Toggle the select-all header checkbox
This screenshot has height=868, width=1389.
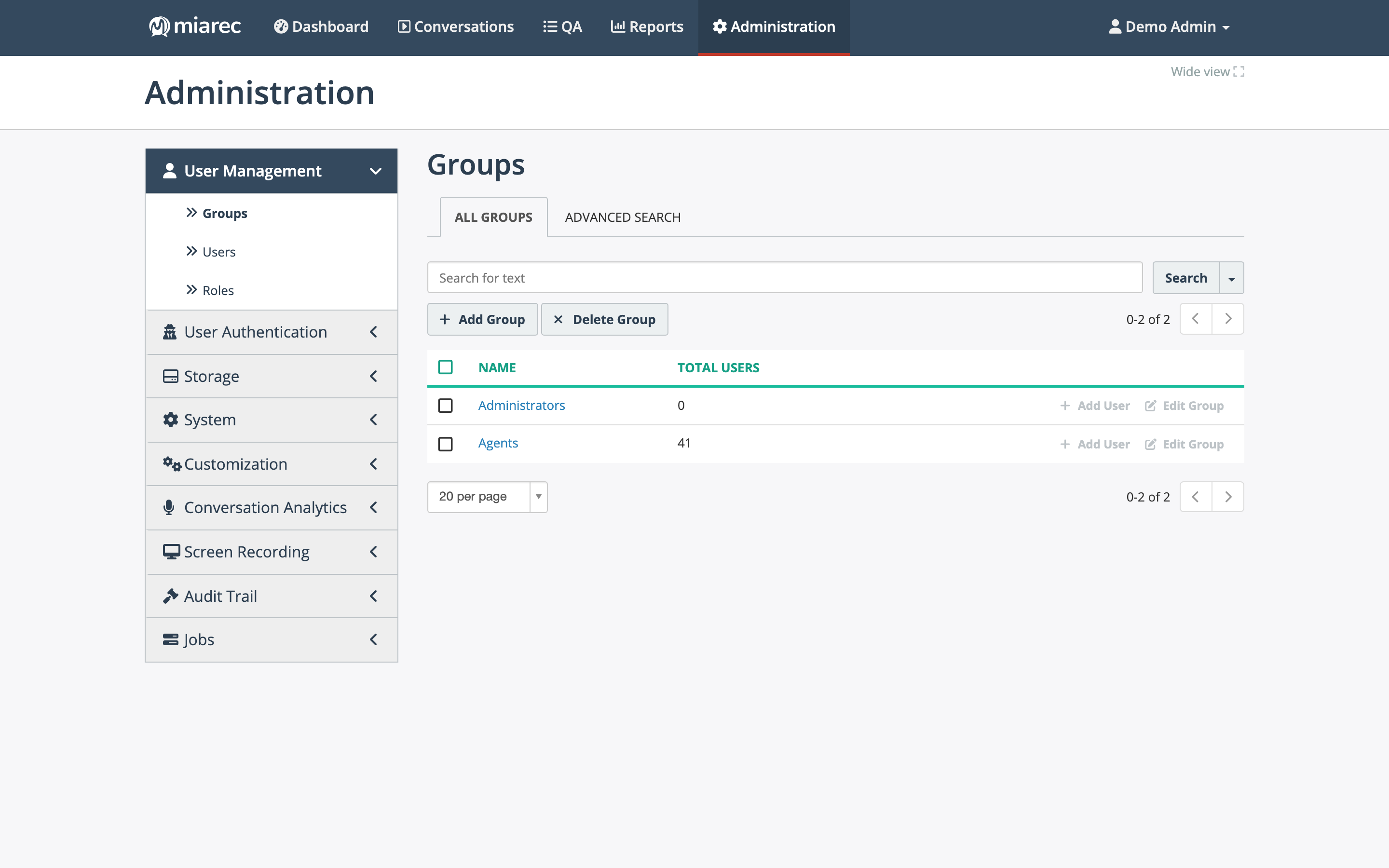(446, 367)
